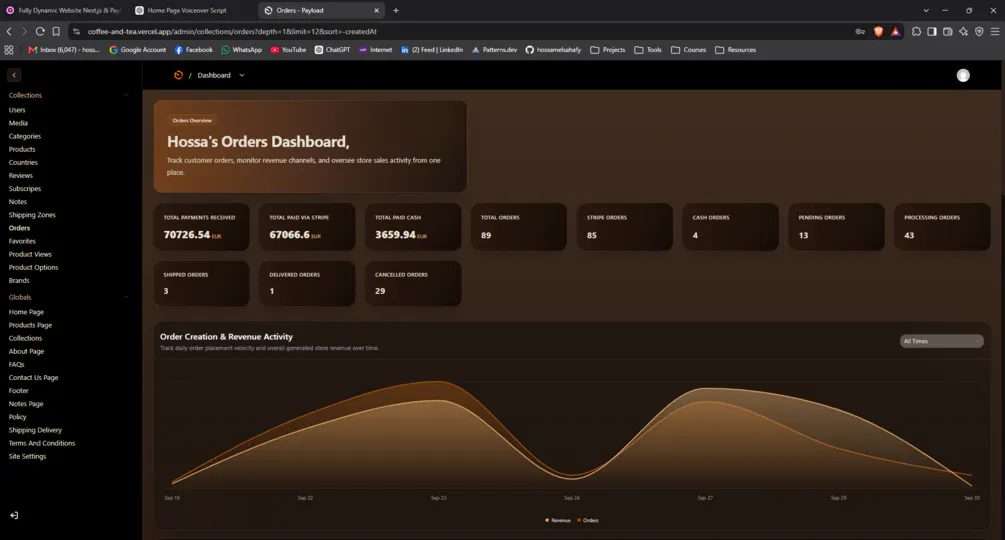Open the Tools bookmark folder

(x=648, y=50)
